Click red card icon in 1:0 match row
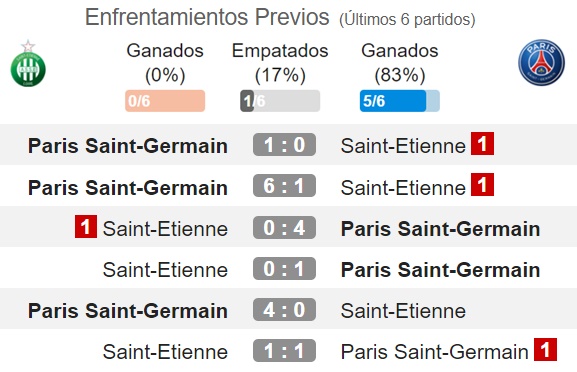The height and width of the screenshot is (372, 577). 482,144
